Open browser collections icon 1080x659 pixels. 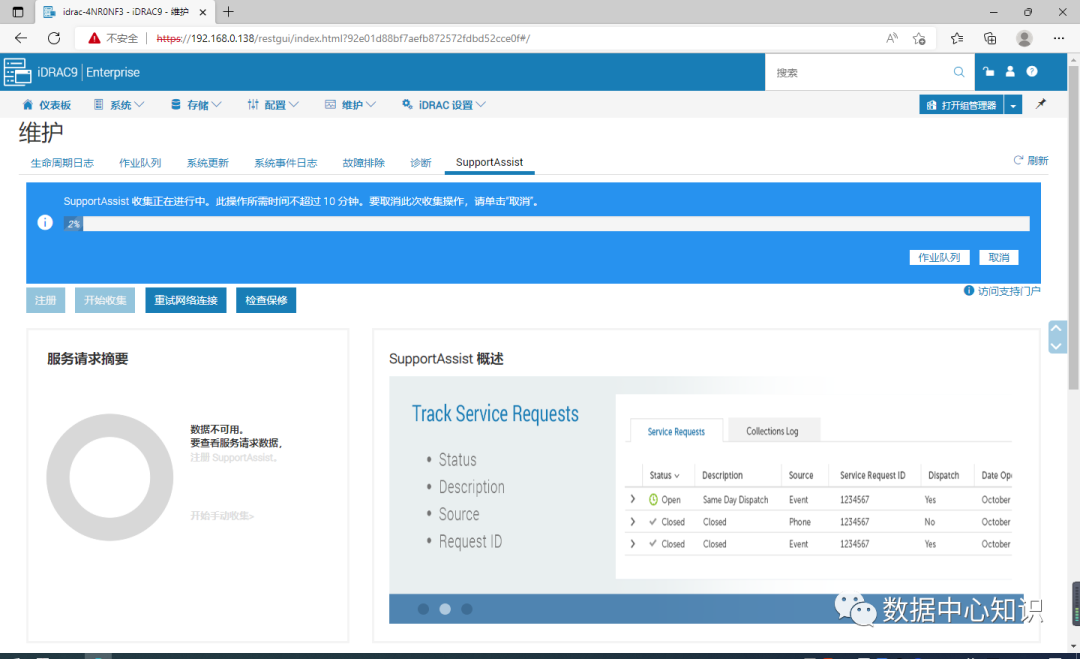pos(990,38)
